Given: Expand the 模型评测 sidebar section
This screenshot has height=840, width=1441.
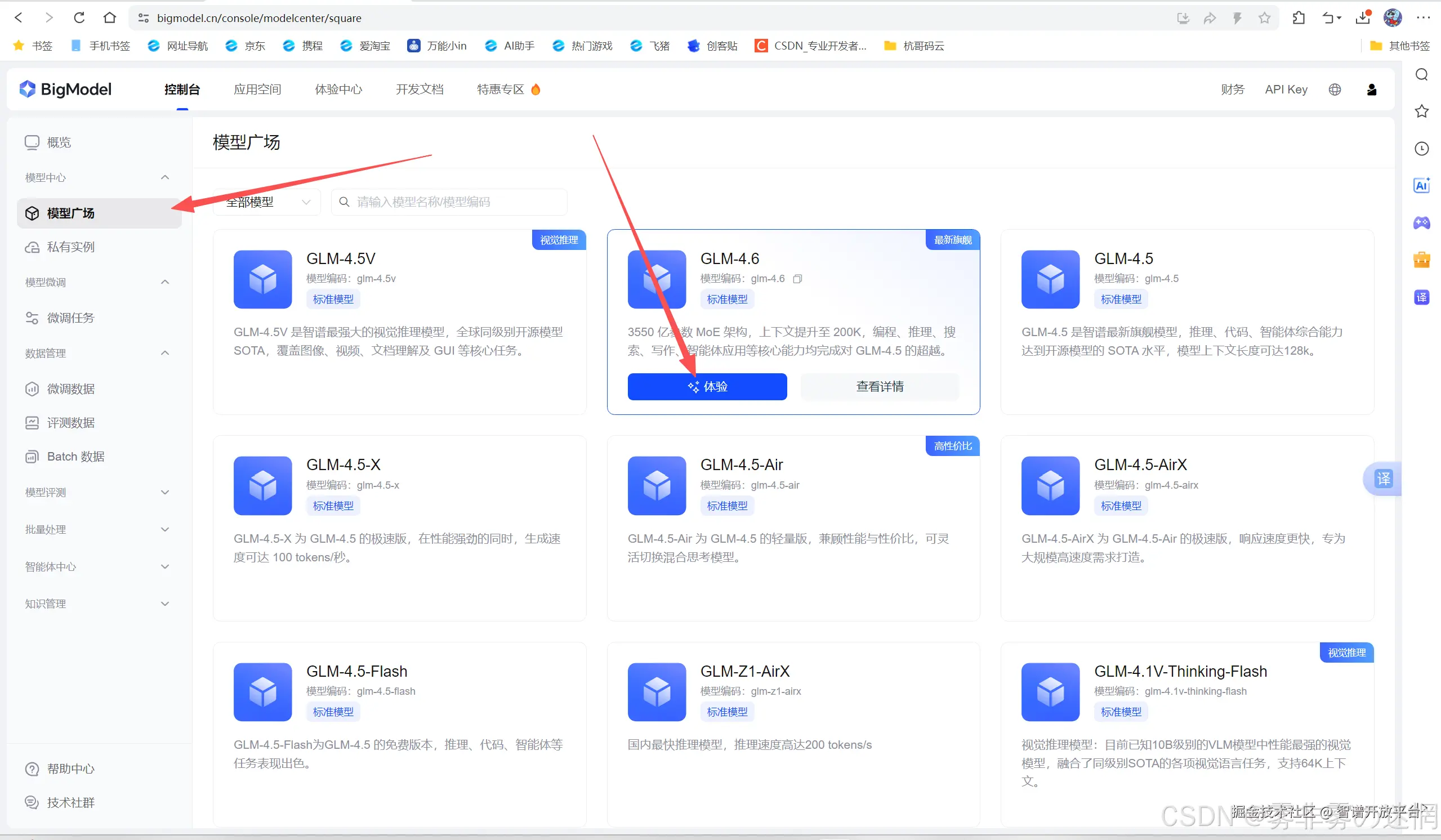Looking at the screenshot, I should (x=164, y=492).
